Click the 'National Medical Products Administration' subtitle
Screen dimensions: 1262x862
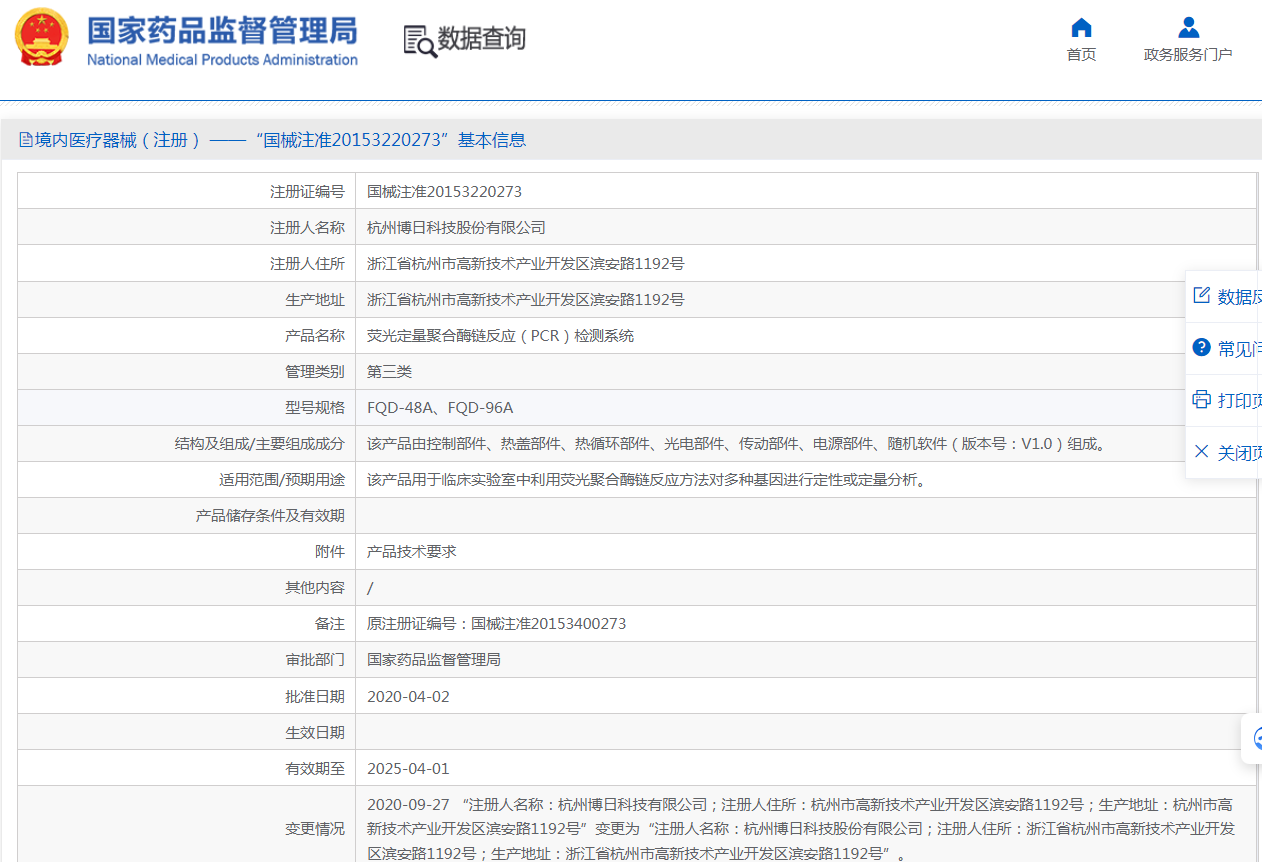click(x=222, y=60)
